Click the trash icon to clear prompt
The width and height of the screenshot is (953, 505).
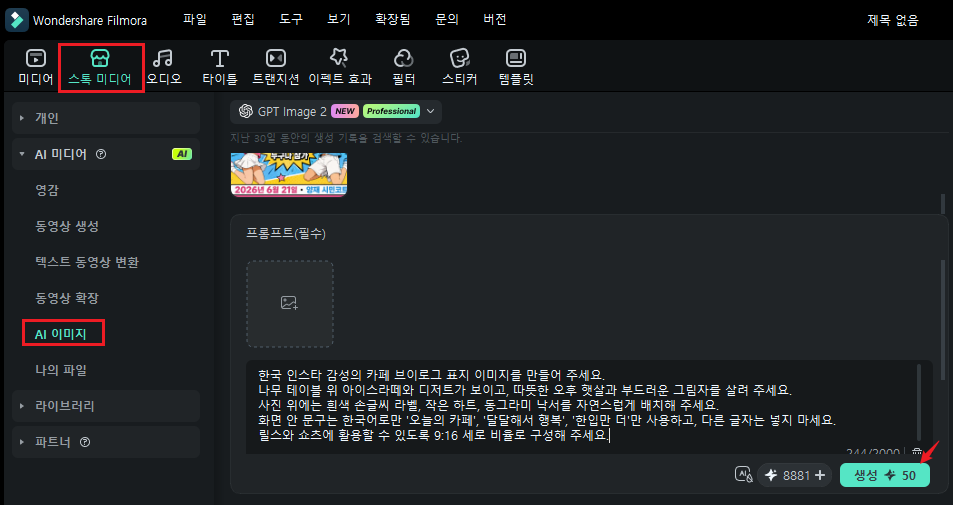coord(918,452)
